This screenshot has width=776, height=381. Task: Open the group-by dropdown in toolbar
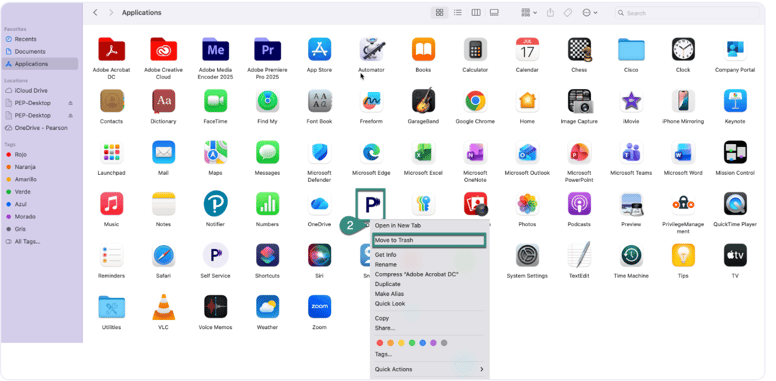(529, 13)
